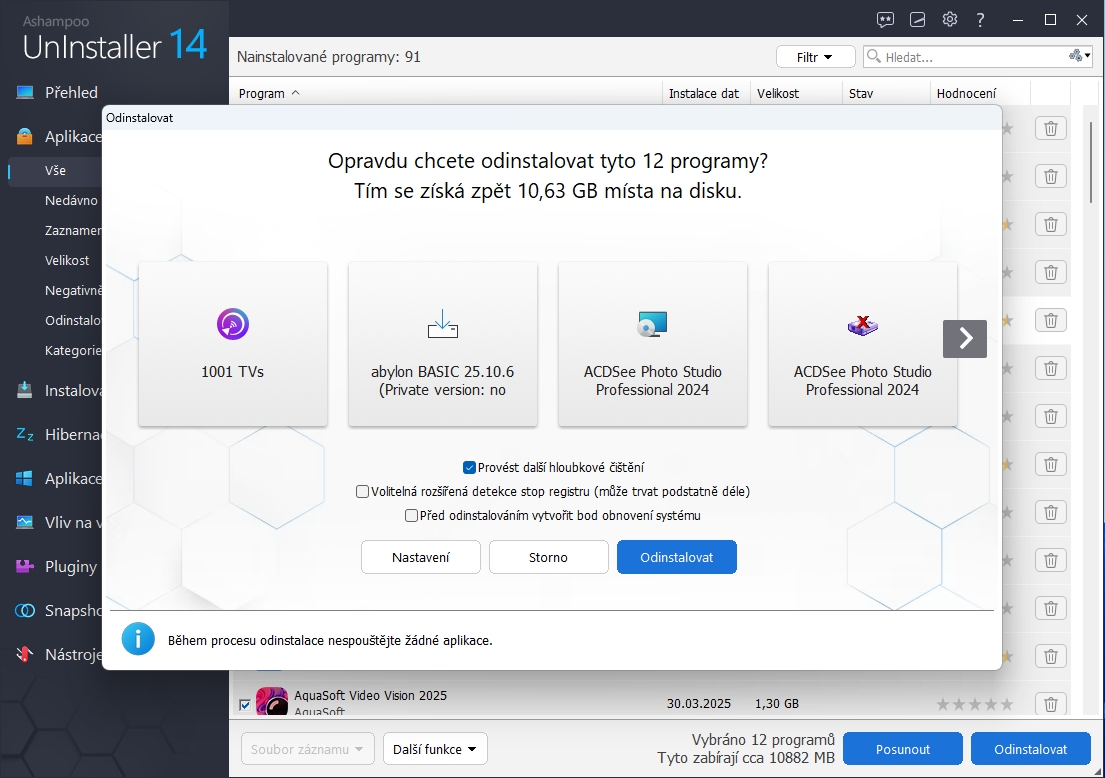The height and width of the screenshot is (778, 1105).
Task: Enable Před odinstalováním vytvořit bod obnovení systému
Action: tap(412, 515)
